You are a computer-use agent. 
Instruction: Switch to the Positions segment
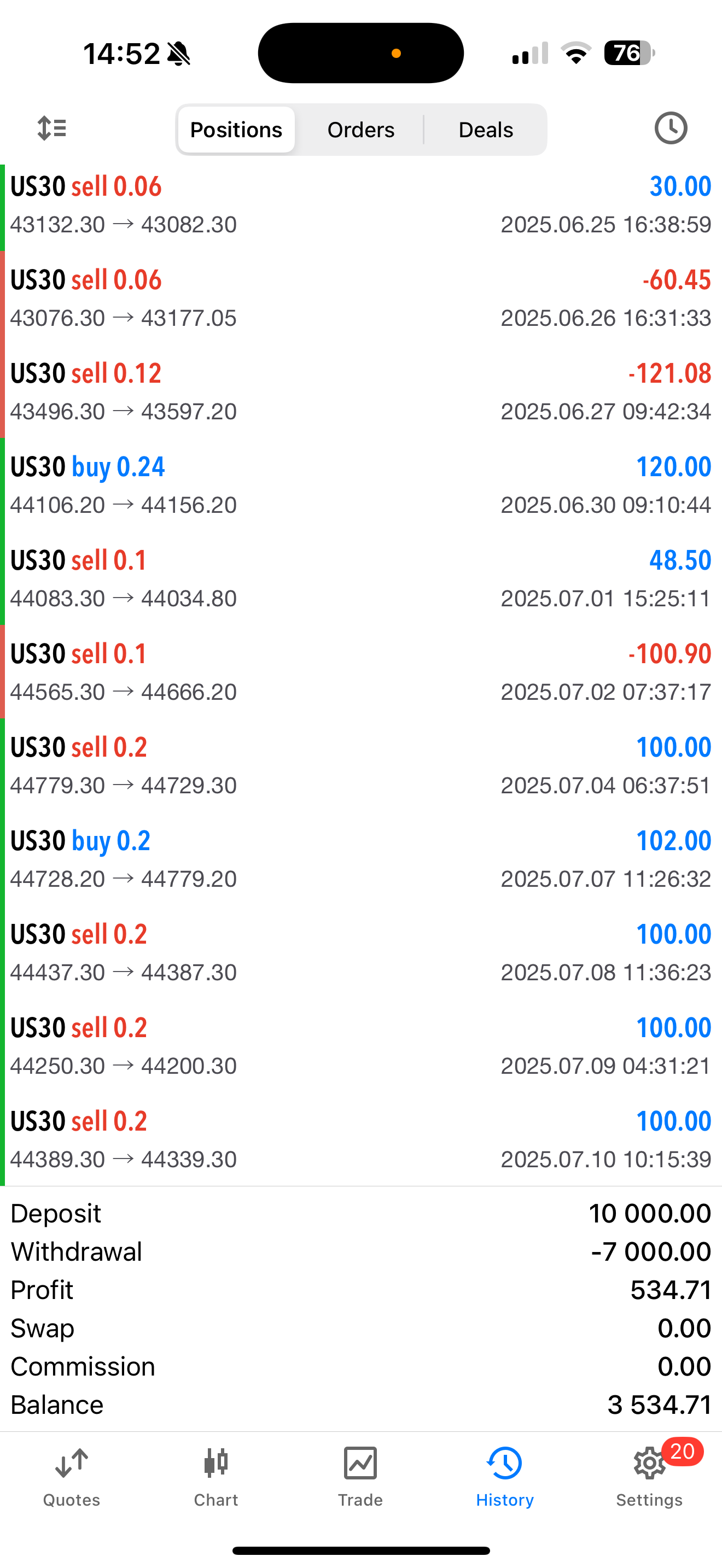point(236,130)
